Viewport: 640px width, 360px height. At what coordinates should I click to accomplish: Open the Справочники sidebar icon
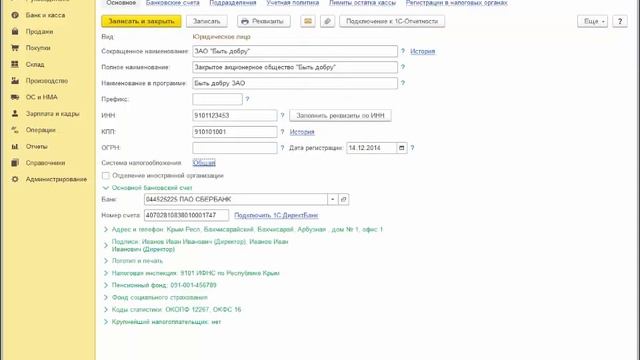(15, 162)
